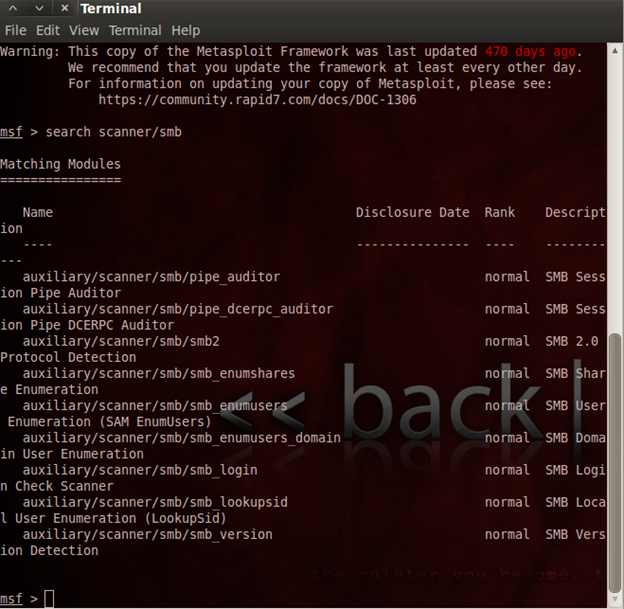
Task: Open the Help menu
Action: [185, 30]
